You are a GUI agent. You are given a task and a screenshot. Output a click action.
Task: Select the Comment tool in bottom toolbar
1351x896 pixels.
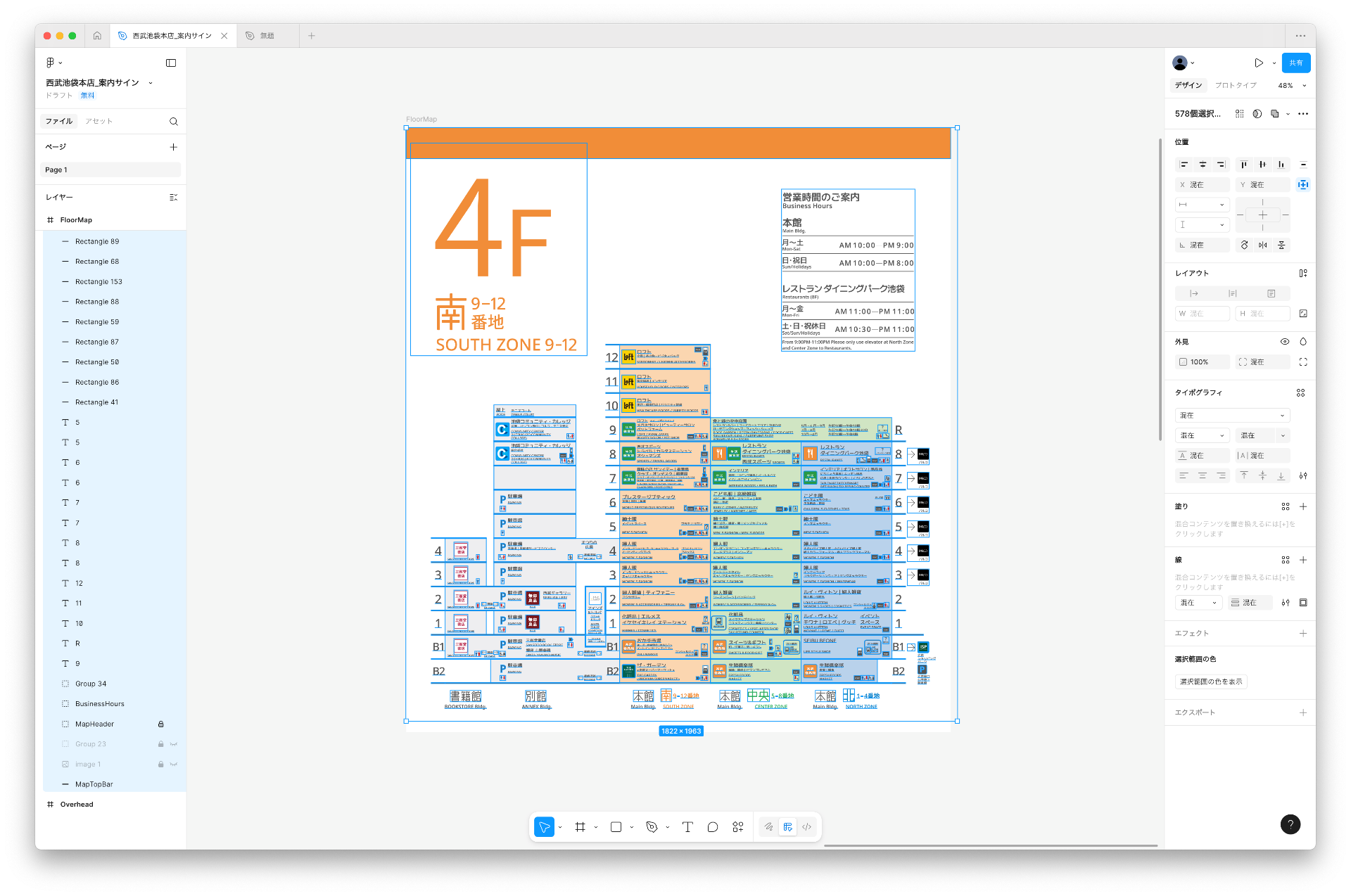tap(712, 827)
